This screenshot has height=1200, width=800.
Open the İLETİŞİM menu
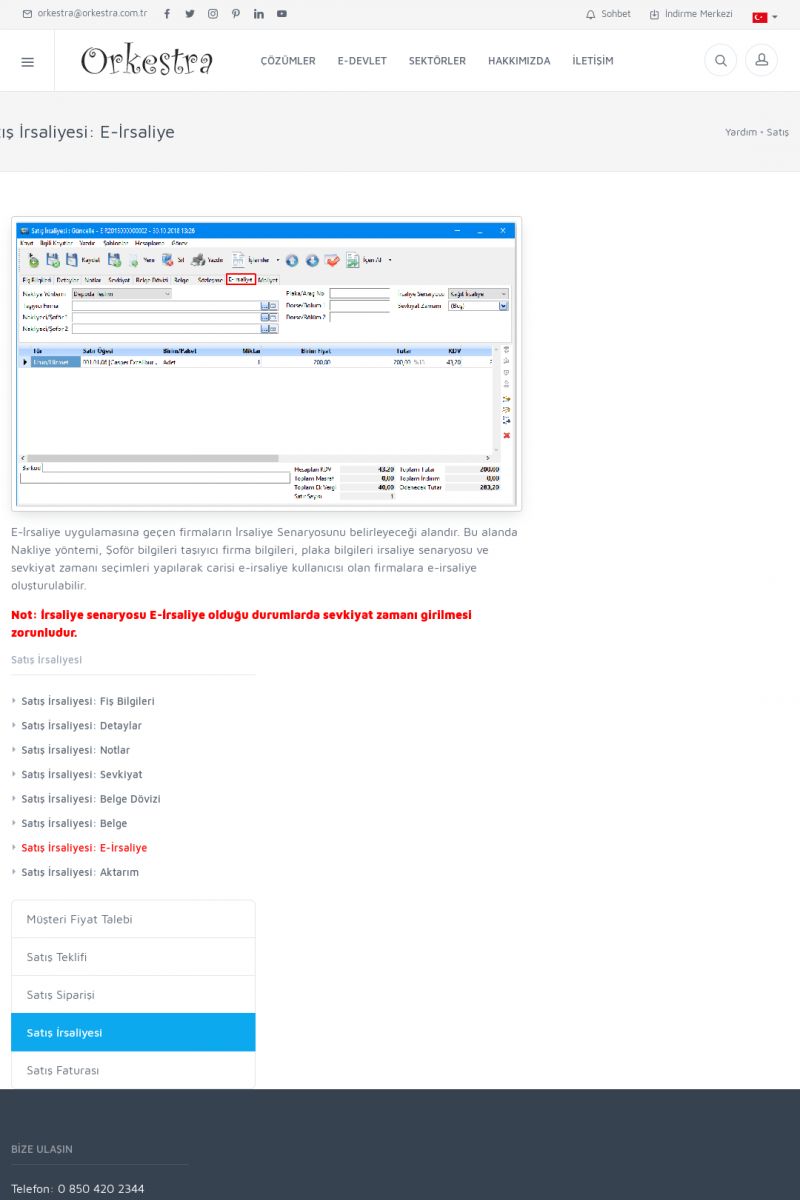[593, 61]
